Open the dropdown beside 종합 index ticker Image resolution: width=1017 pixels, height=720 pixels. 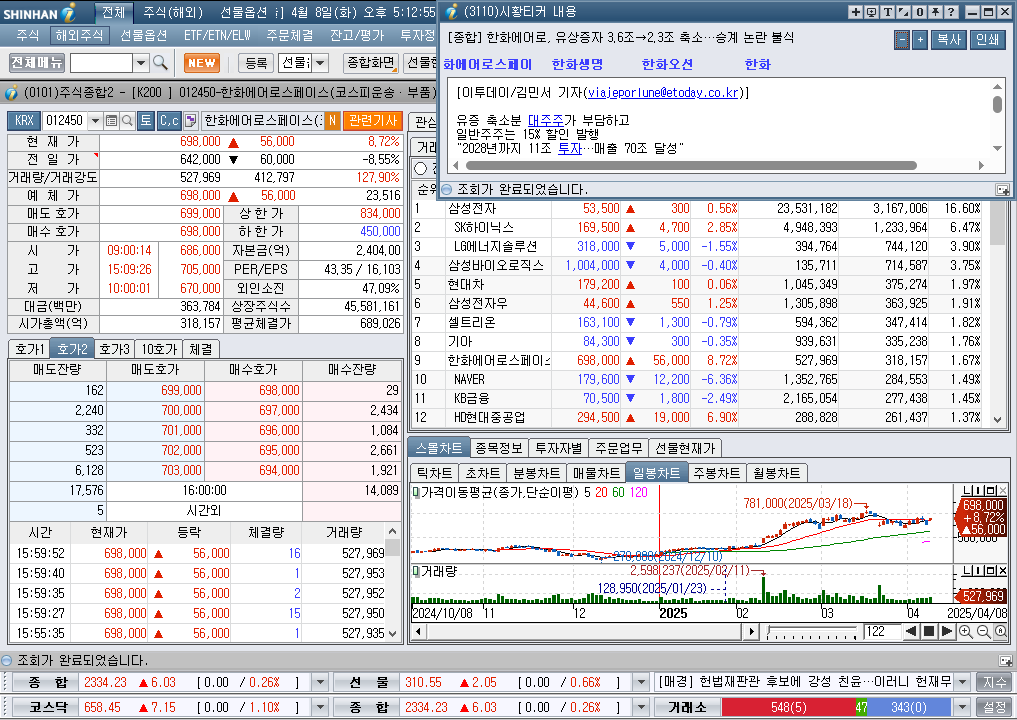tap(320, 682)
